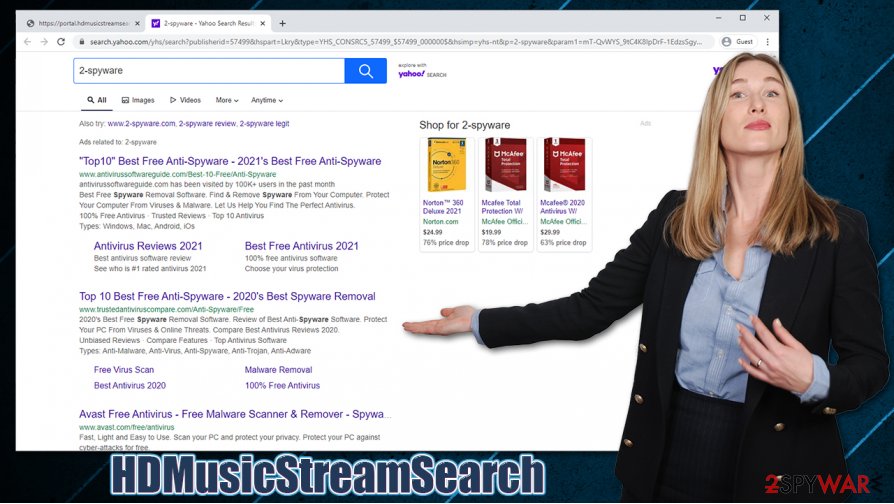Click the blue magnifier search button

[x=365, y=71]
